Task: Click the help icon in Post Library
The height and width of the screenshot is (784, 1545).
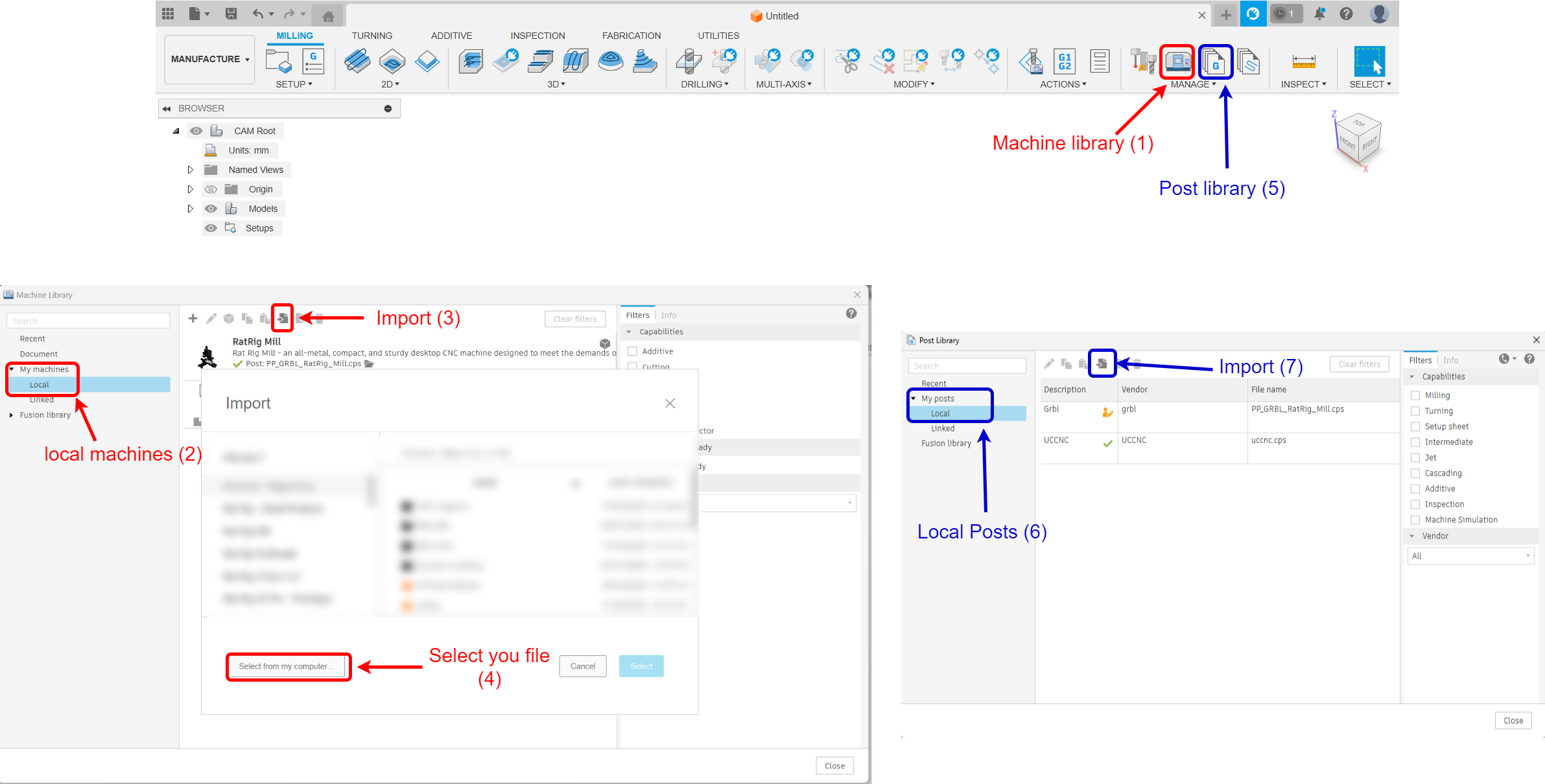Action: coord(1529,359)
